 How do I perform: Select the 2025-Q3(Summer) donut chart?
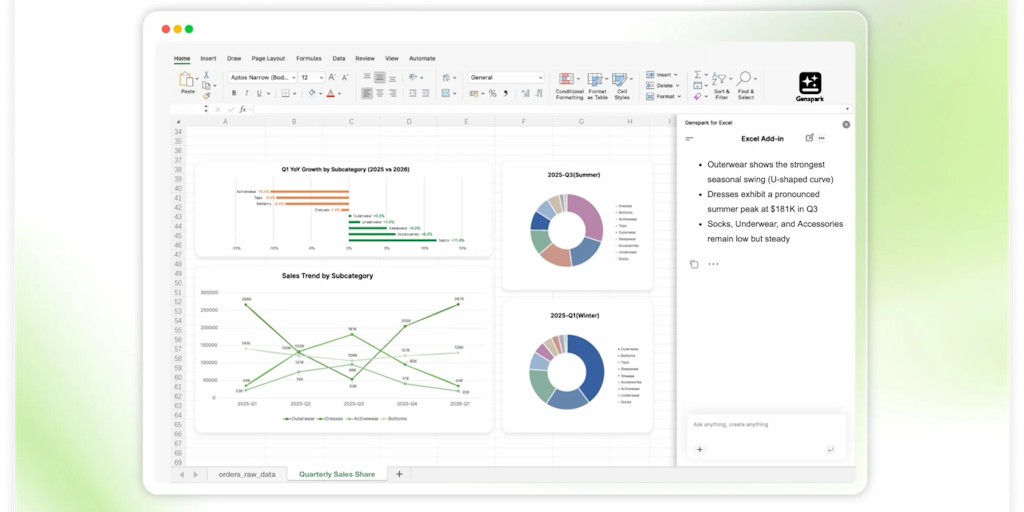[577, 225]
